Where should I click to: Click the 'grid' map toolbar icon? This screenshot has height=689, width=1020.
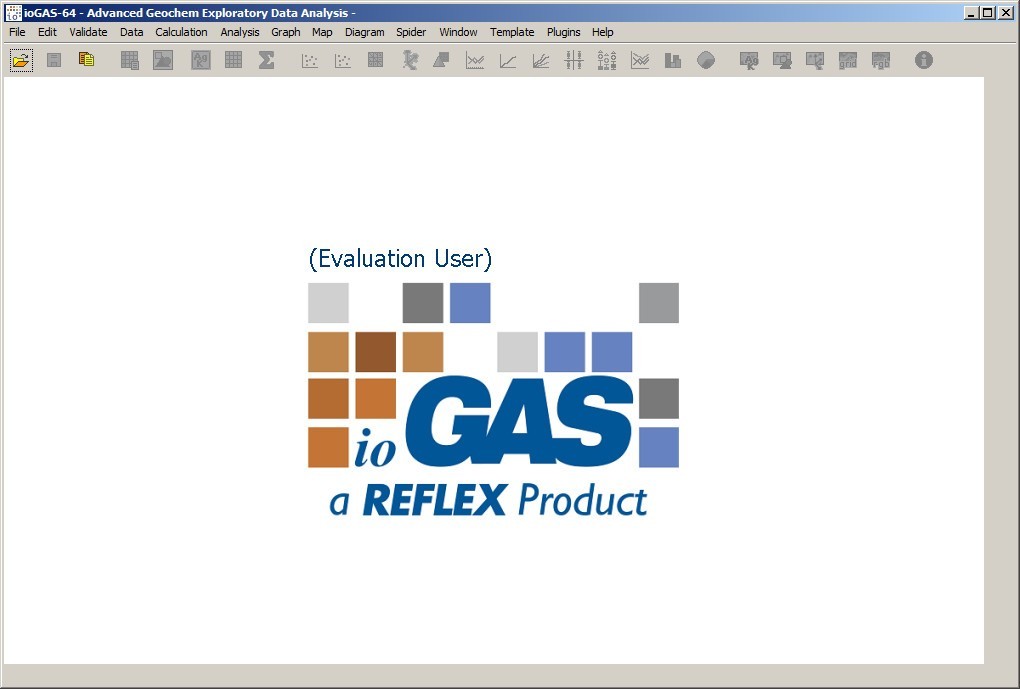tap(848, 61)
